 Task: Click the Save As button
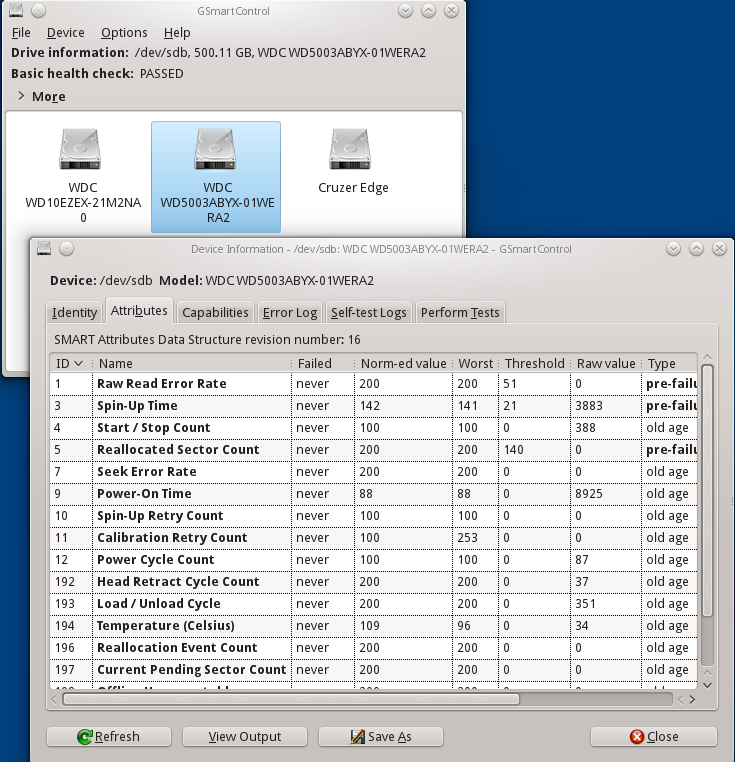click(x=381, y=737)
